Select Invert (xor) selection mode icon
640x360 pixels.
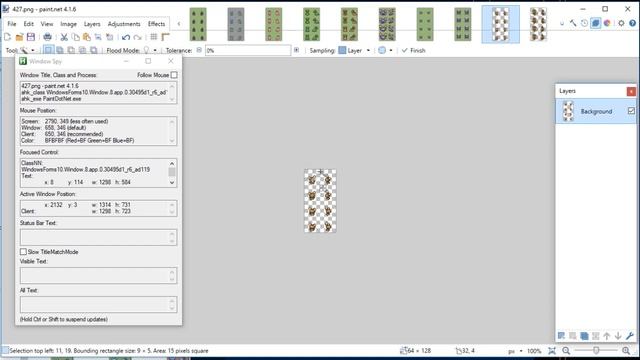93,50
